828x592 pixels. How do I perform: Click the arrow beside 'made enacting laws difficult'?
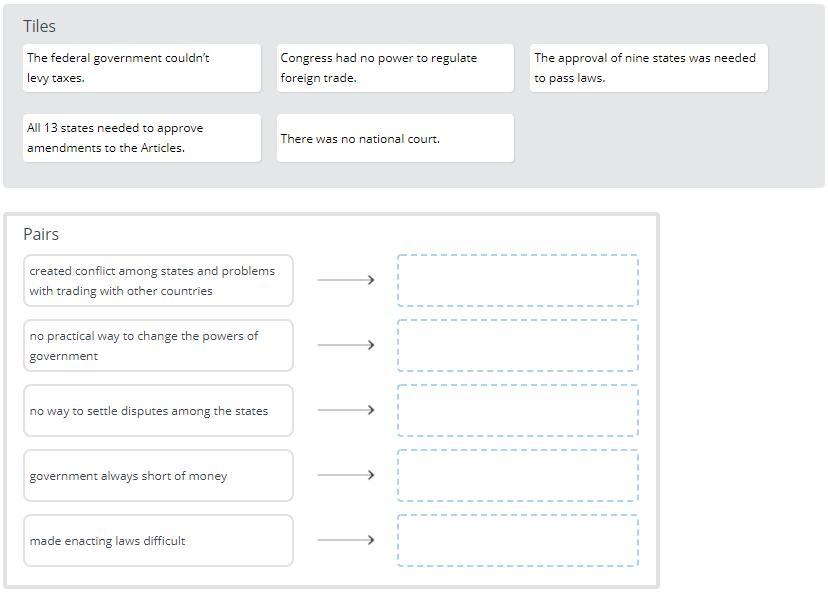tap(345, 540)
